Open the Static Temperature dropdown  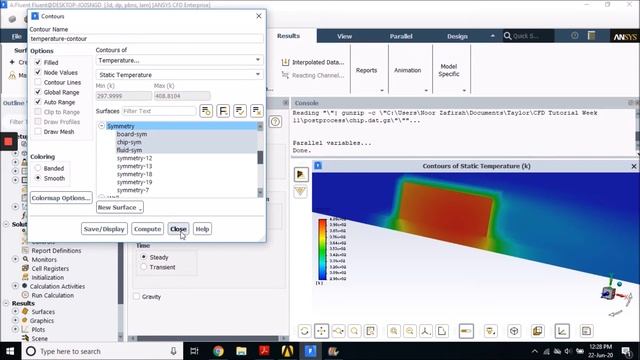180,75
